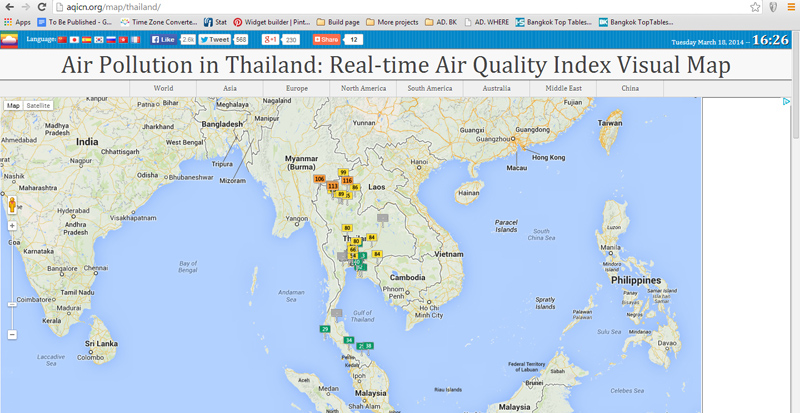Click the green 34 AQI map marker
This screenshot has height=413, width=800.
[349, 340]
